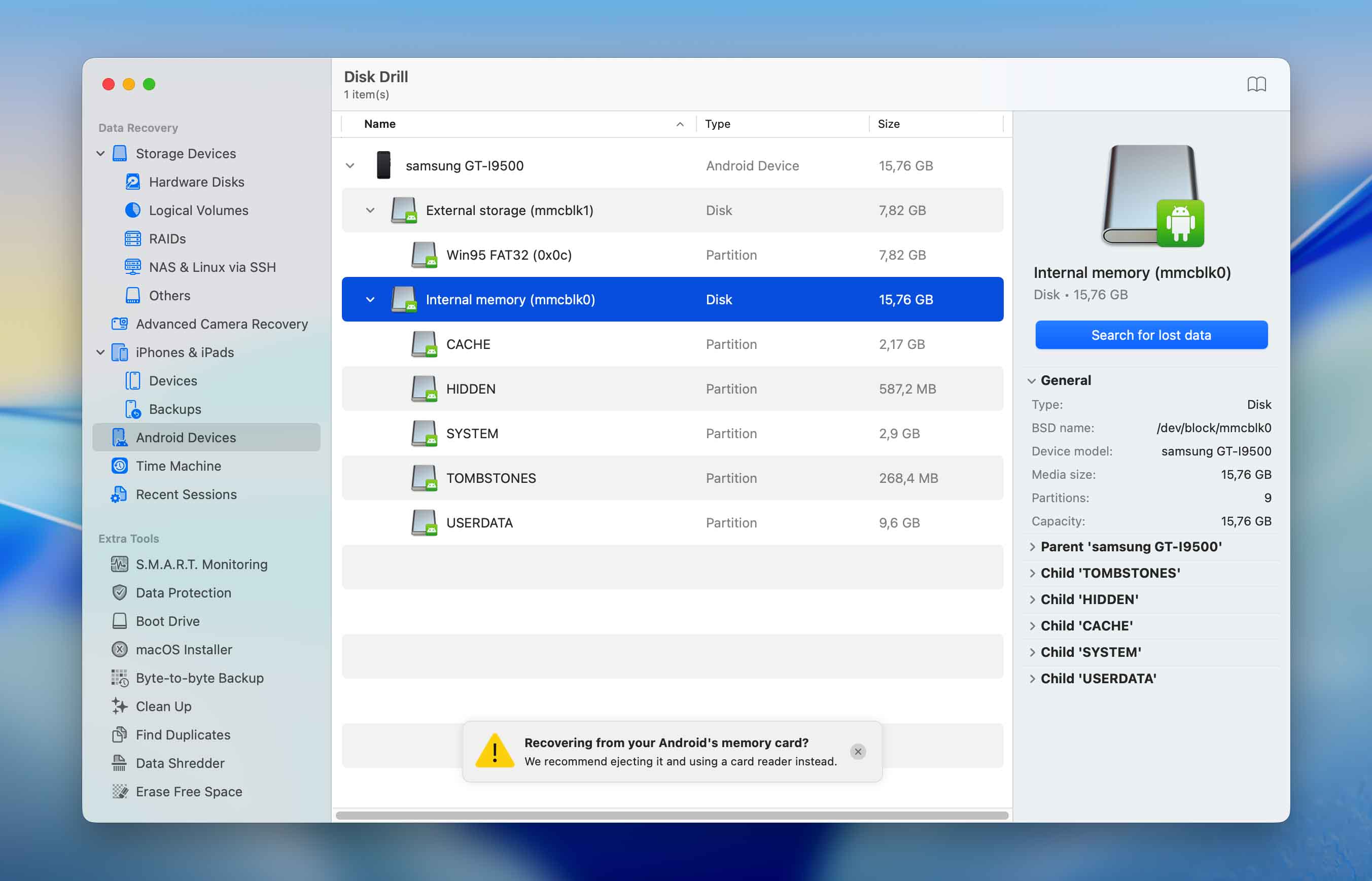Click the Advanced Camera Recovery icon
Screen dimensions: 1372x881
coord(119,324)
